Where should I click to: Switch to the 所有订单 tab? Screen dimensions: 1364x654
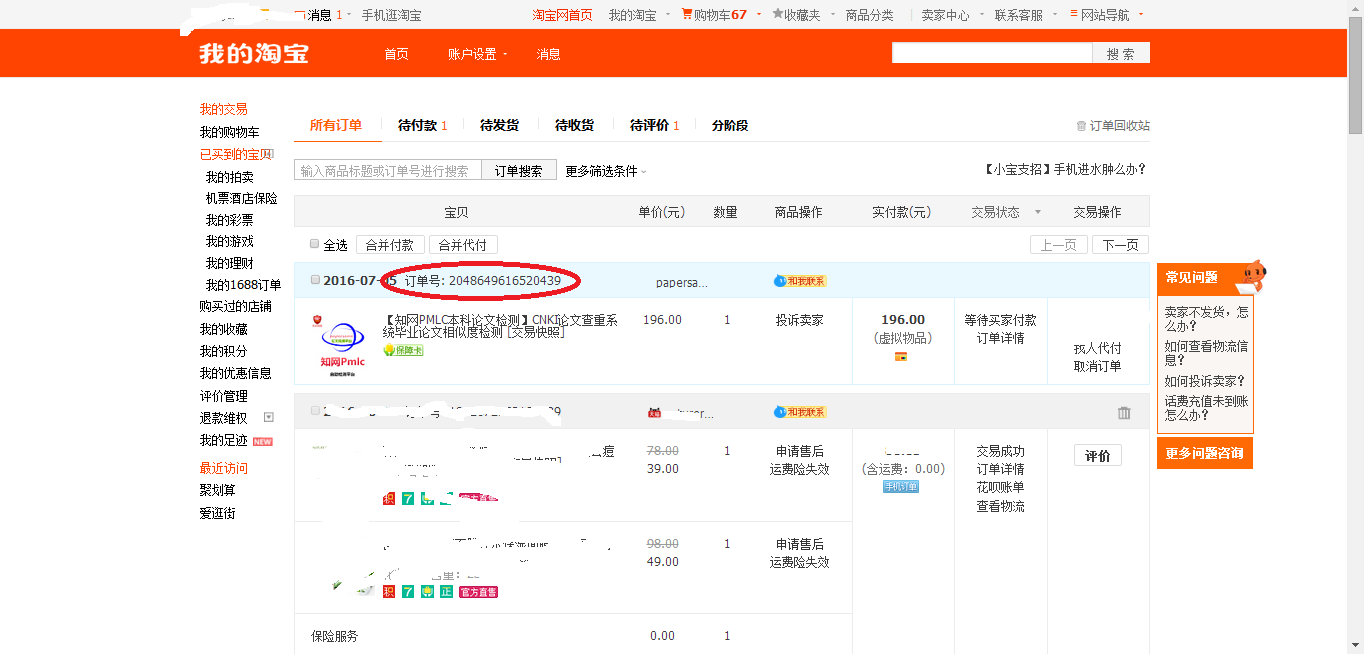click(336, 125)
